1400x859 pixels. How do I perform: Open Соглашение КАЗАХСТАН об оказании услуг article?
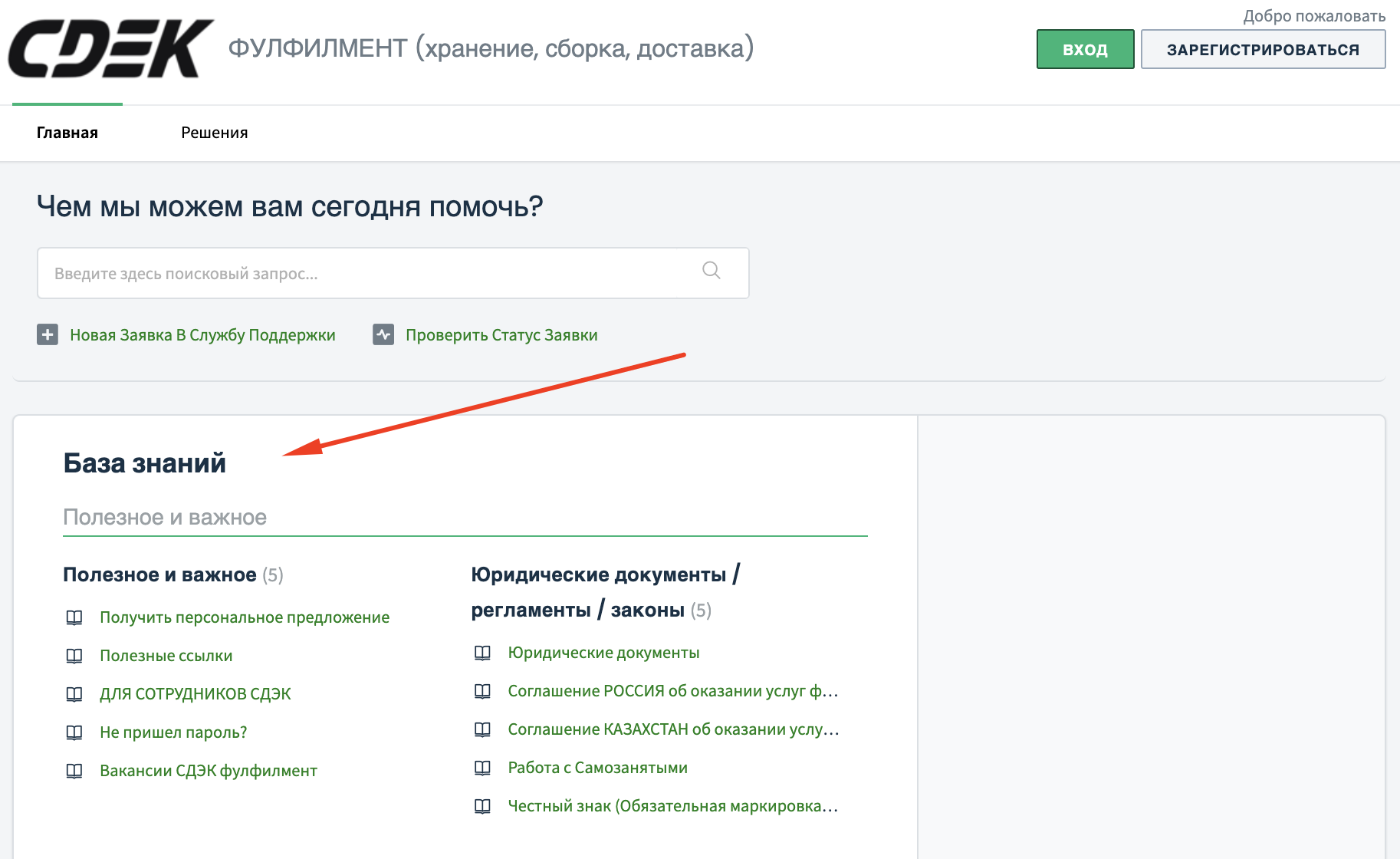click(x=674, y=729)
